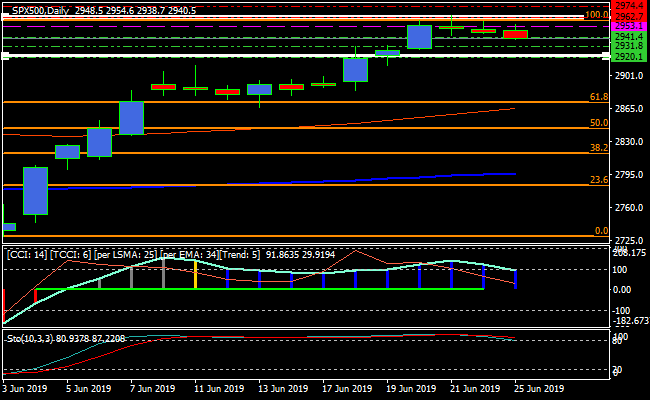Viewport: 650px width, 400px height.
Task: Click the 2865.0 price scale value
Action: (629, 109)
